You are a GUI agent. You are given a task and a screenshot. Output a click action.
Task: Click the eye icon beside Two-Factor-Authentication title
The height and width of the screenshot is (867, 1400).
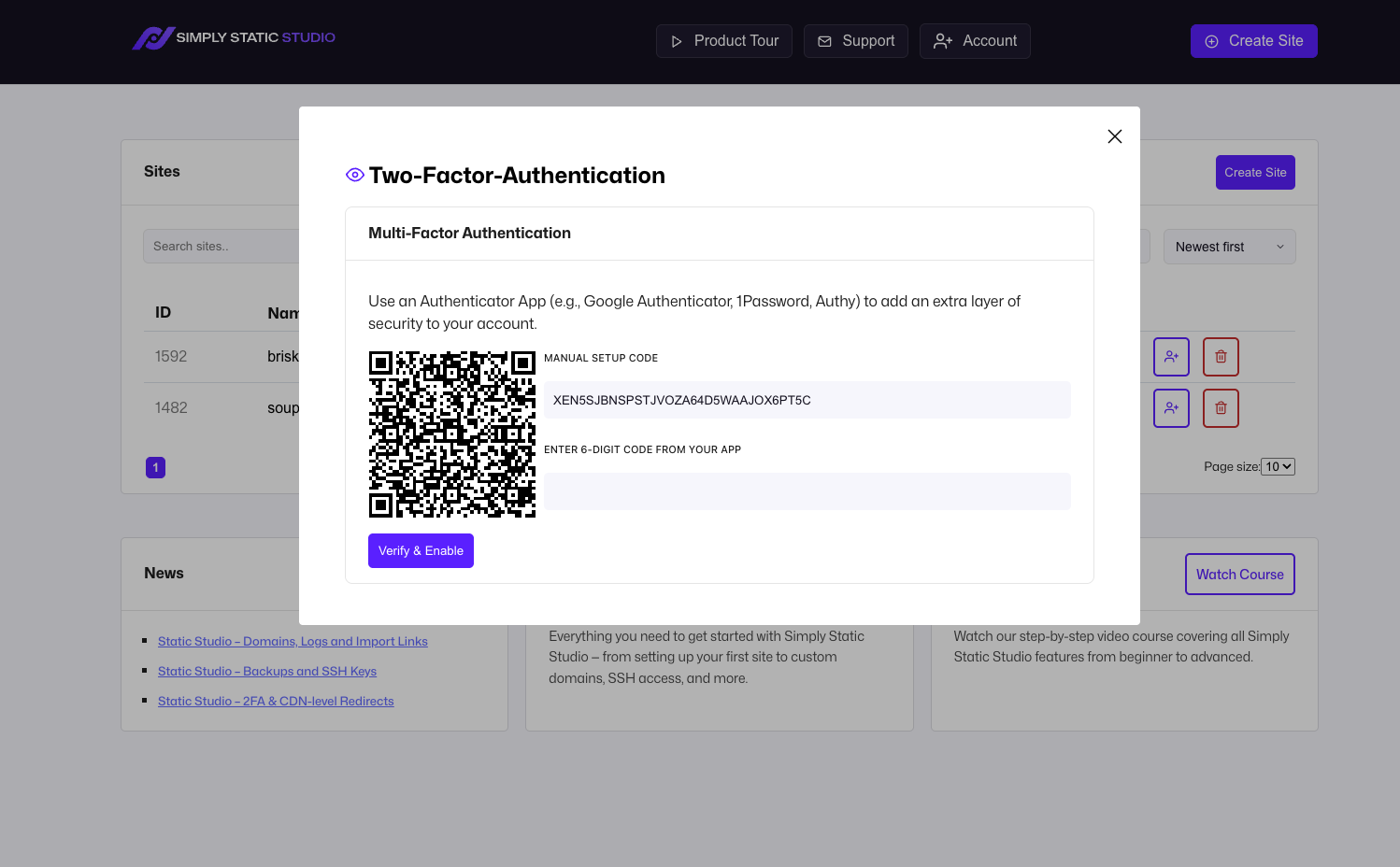coord(355,175)
